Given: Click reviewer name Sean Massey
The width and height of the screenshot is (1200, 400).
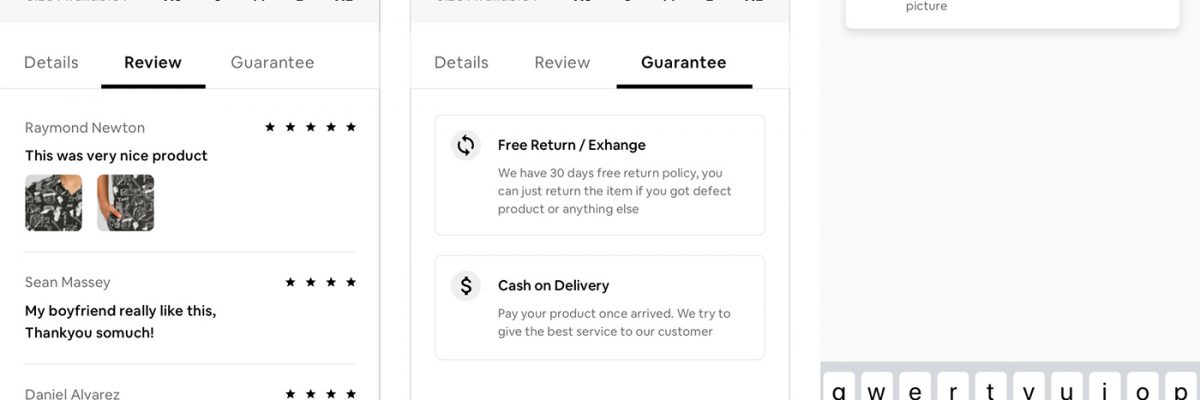Looking at the screenshot, I should tap(68, 283).
